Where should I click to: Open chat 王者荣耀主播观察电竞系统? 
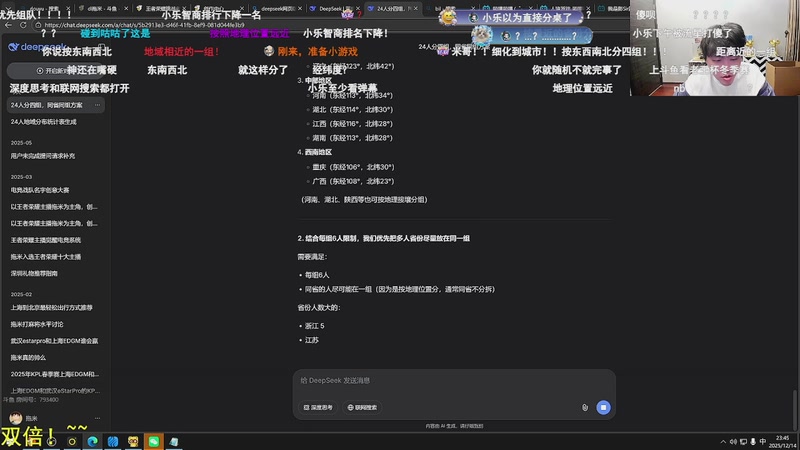pos(45,240)
